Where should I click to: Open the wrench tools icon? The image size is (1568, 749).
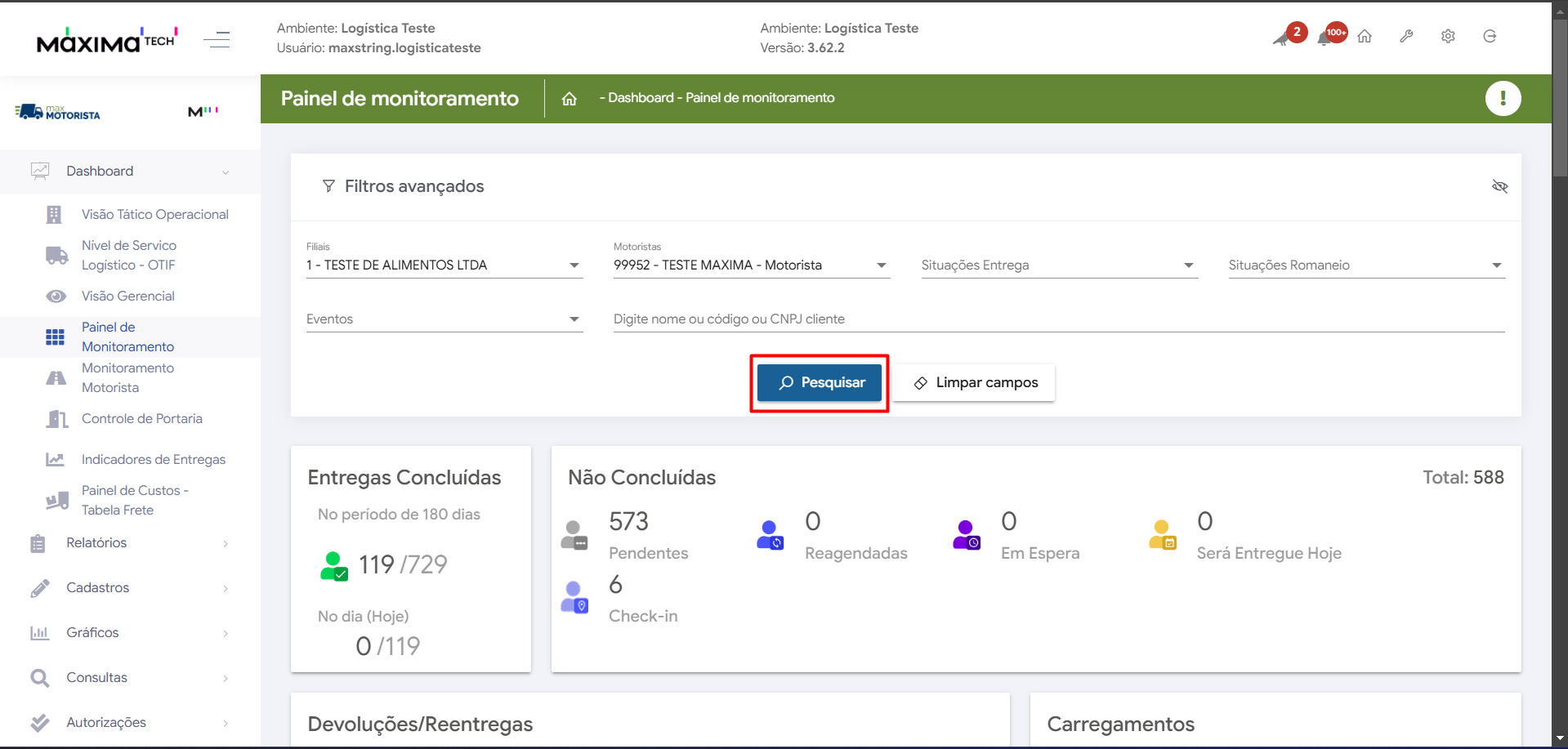click(x=1406, y=37)
